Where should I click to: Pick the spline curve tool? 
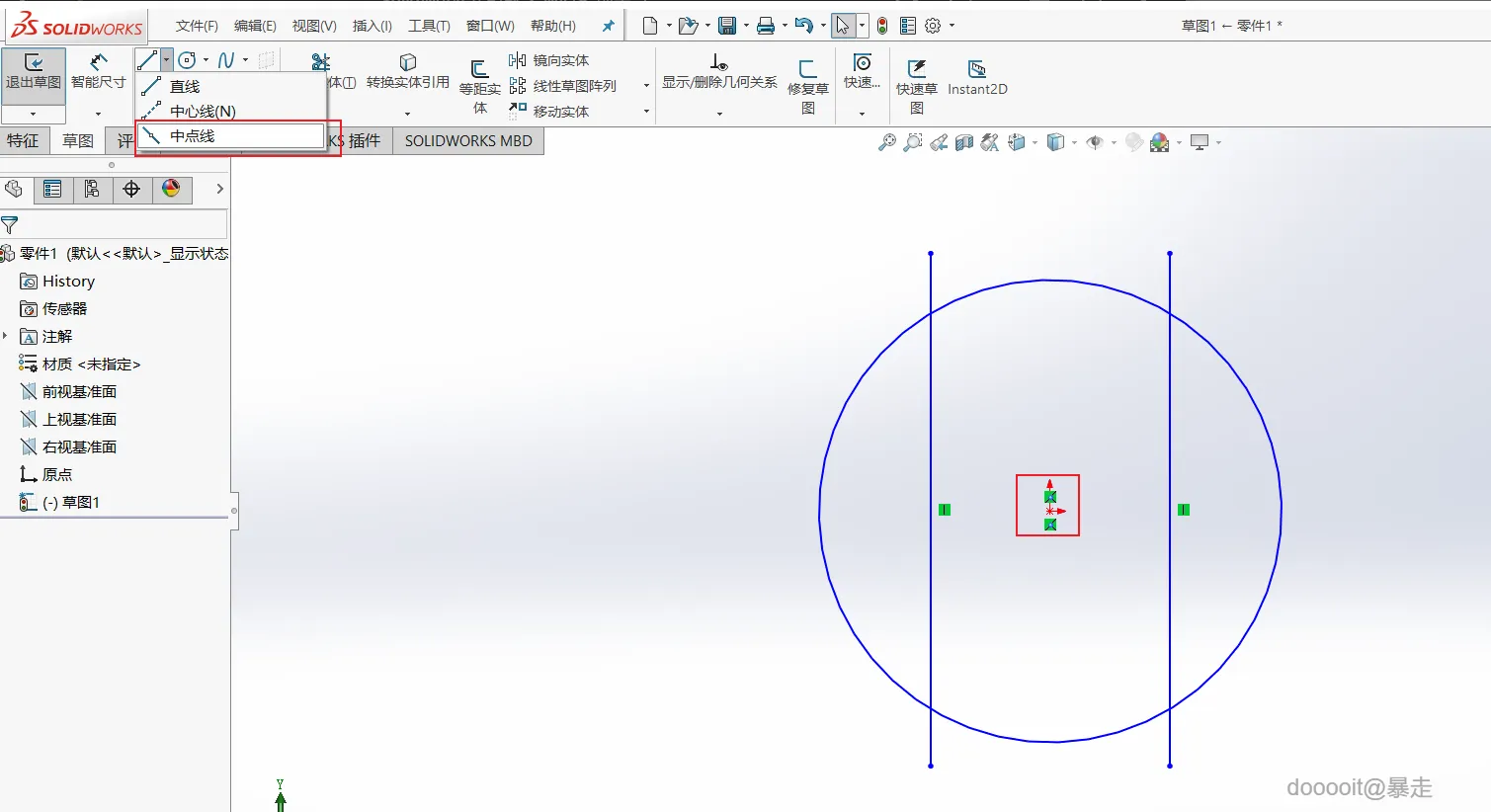point(226,60)
